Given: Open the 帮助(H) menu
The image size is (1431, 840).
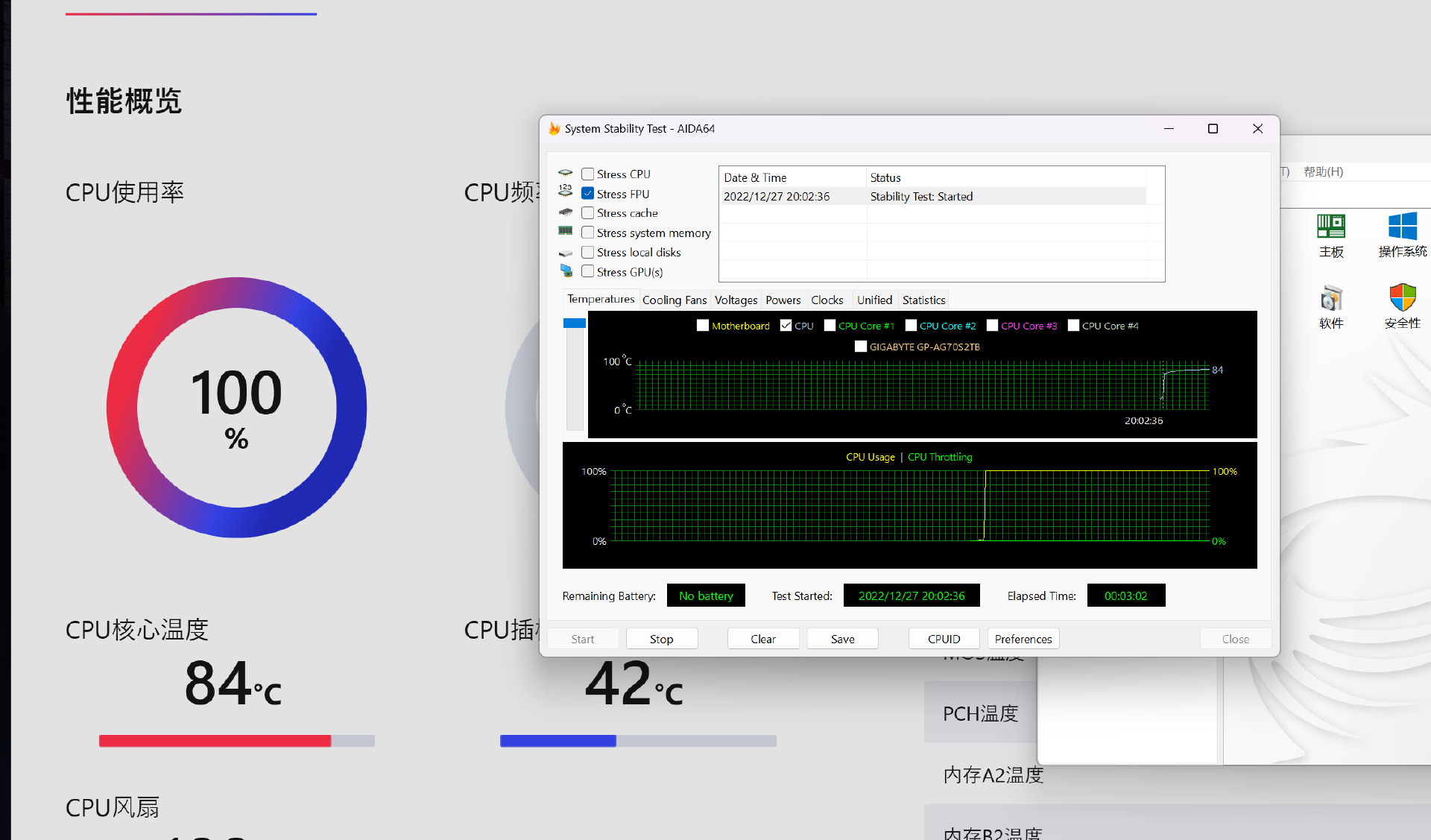Looking at the screenshot, I should 1324,171.
